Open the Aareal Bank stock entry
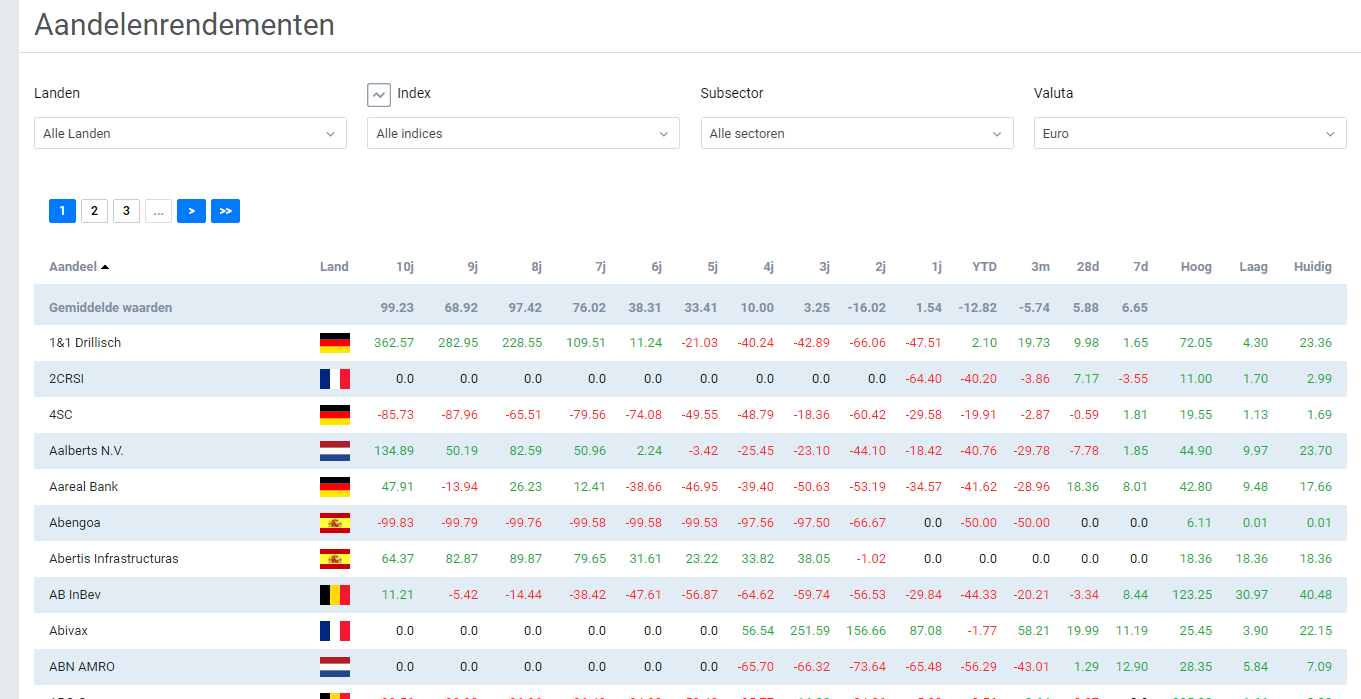The width and height of the screenshot is (1361, 699). point(84,487)
